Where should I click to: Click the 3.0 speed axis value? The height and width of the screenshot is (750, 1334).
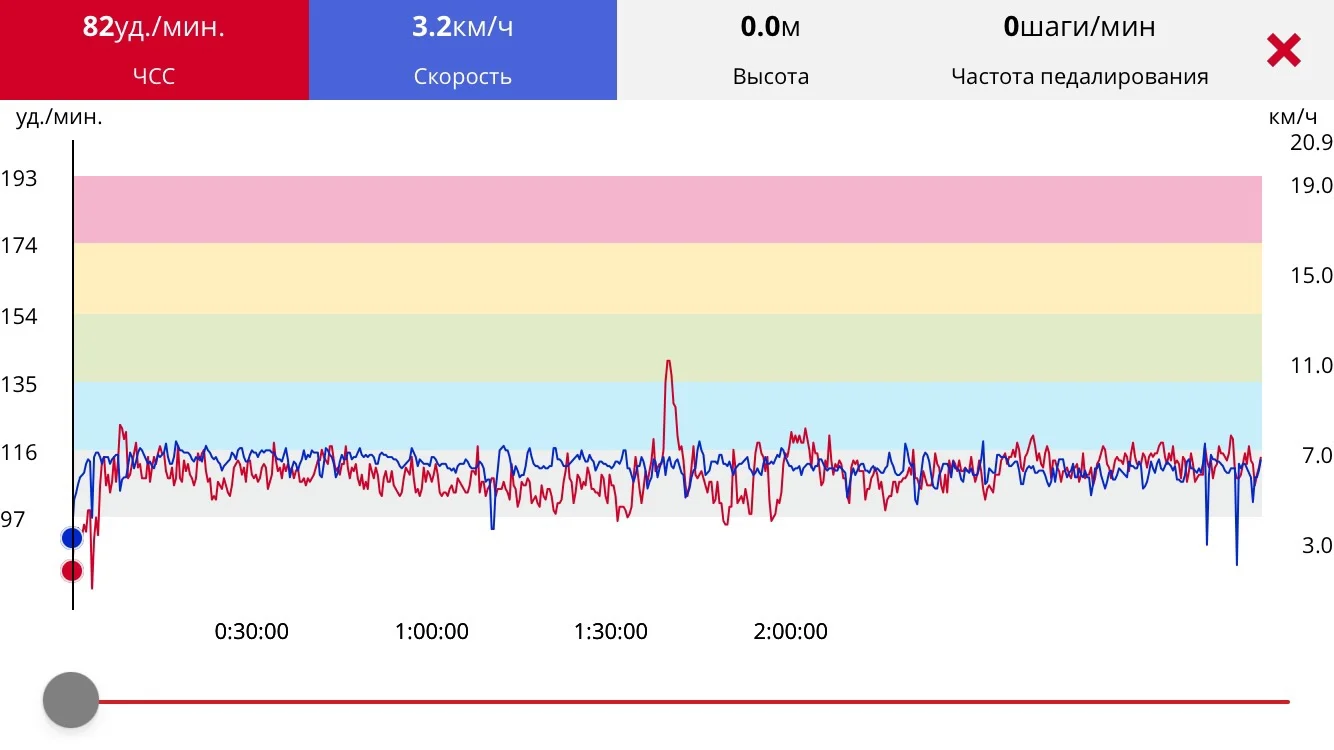(x=1317, y=546)
